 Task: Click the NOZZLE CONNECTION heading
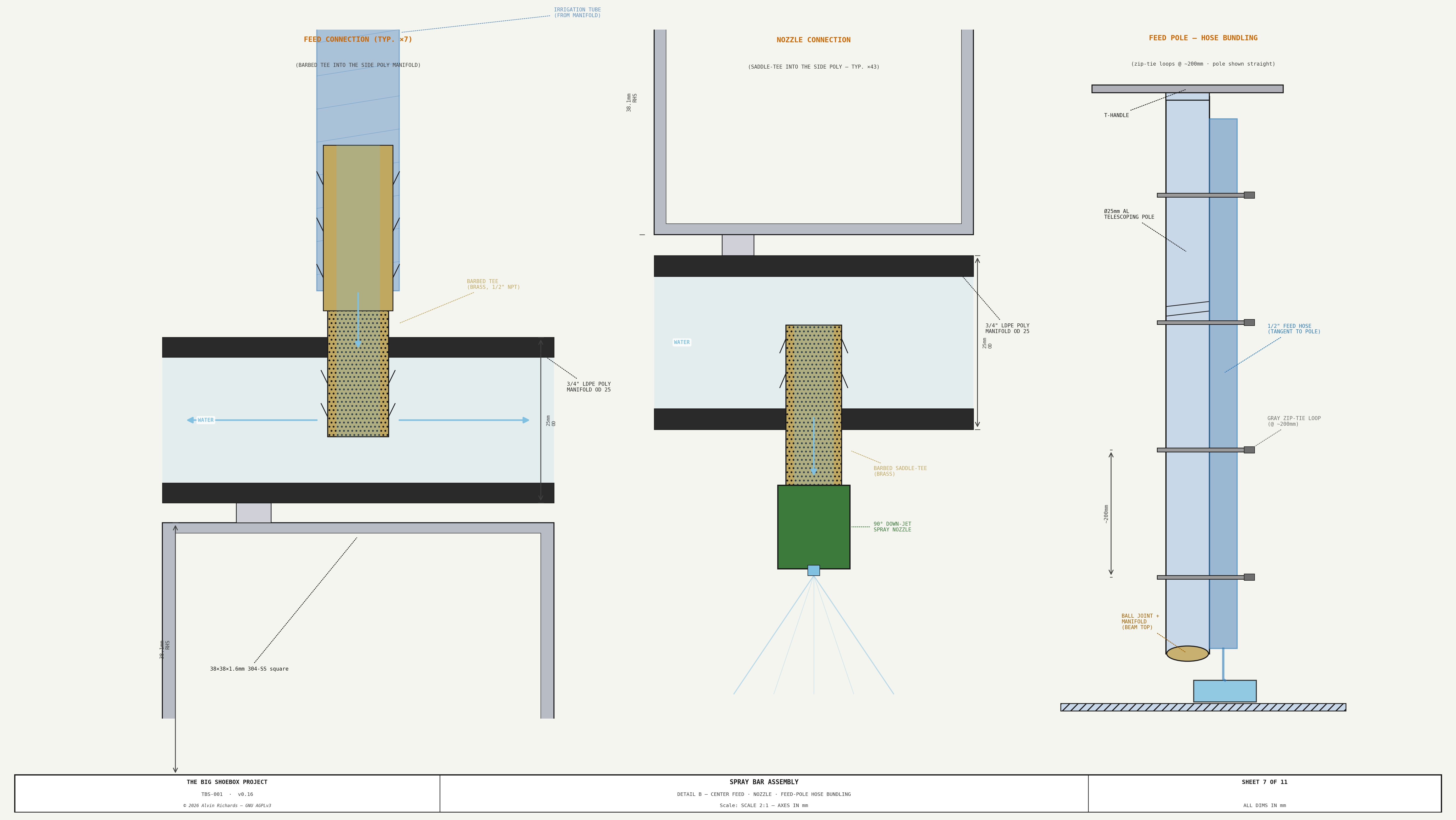(813, 40)
